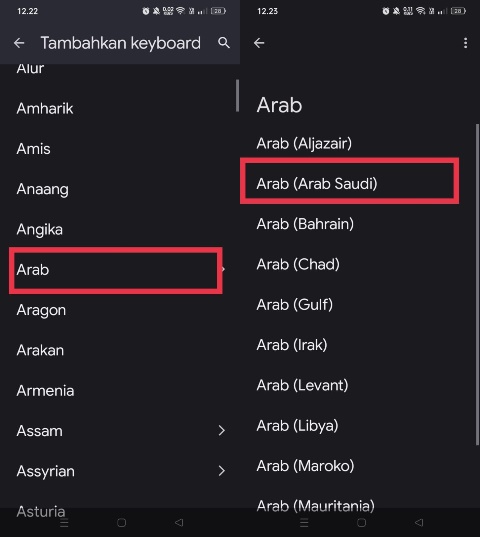Open the search magnifier icon
This screenshot has width=480, height=537.
tap(224, 43)
